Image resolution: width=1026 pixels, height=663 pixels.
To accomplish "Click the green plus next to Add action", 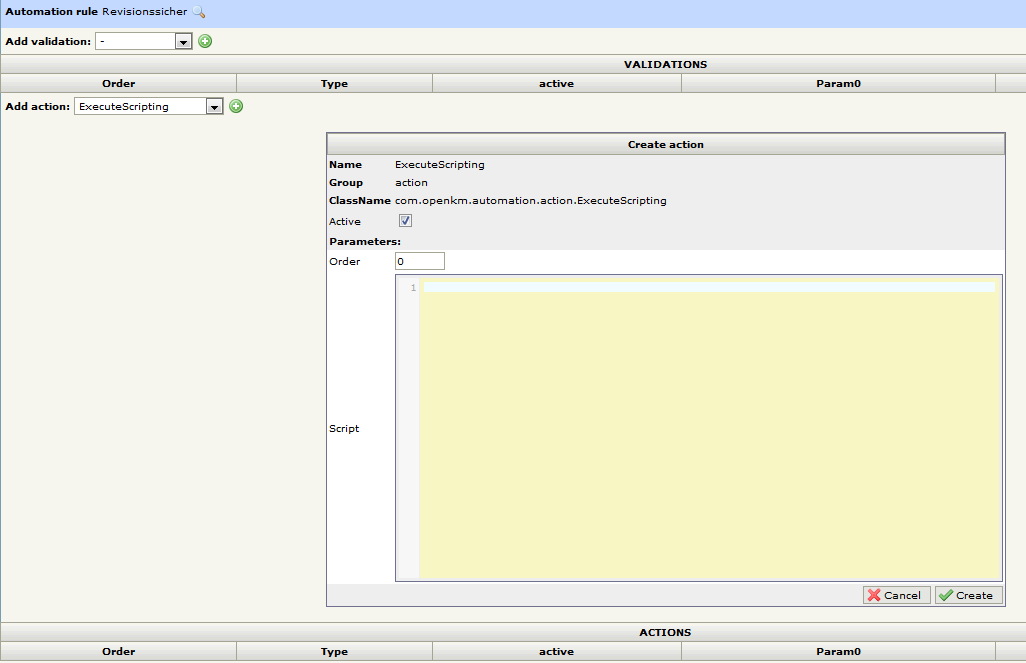I will (236, 106).
